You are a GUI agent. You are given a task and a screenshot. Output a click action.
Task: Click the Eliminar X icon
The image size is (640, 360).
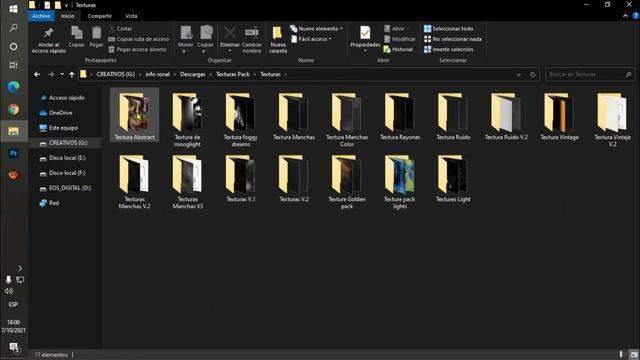[x=230, y=33]
